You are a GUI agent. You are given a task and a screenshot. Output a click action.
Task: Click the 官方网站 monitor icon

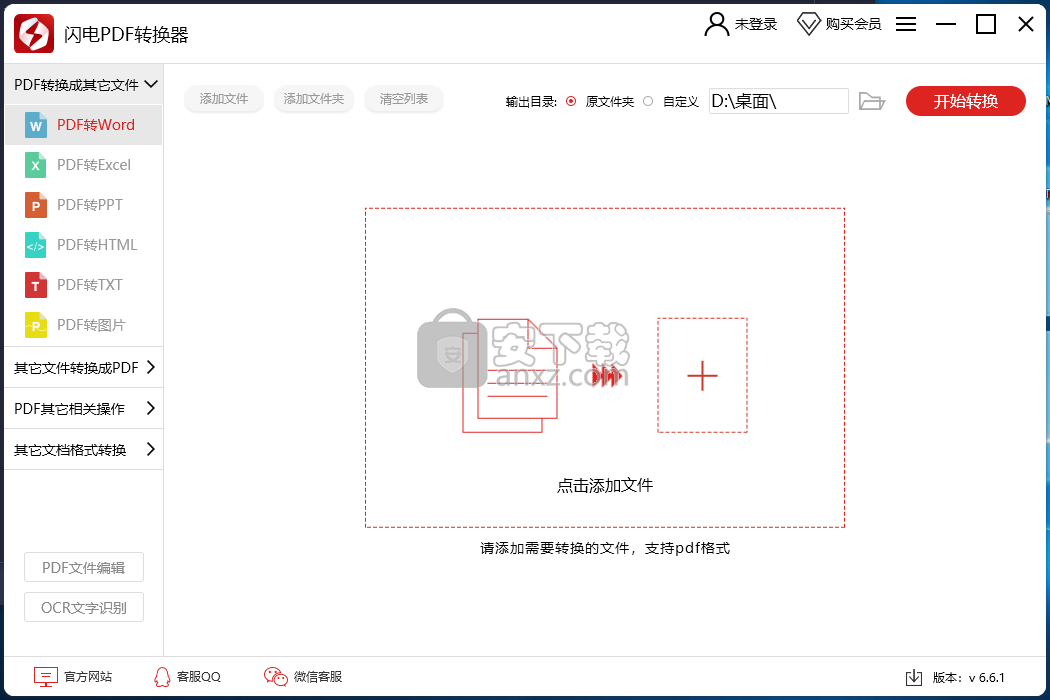pos(46,677)
